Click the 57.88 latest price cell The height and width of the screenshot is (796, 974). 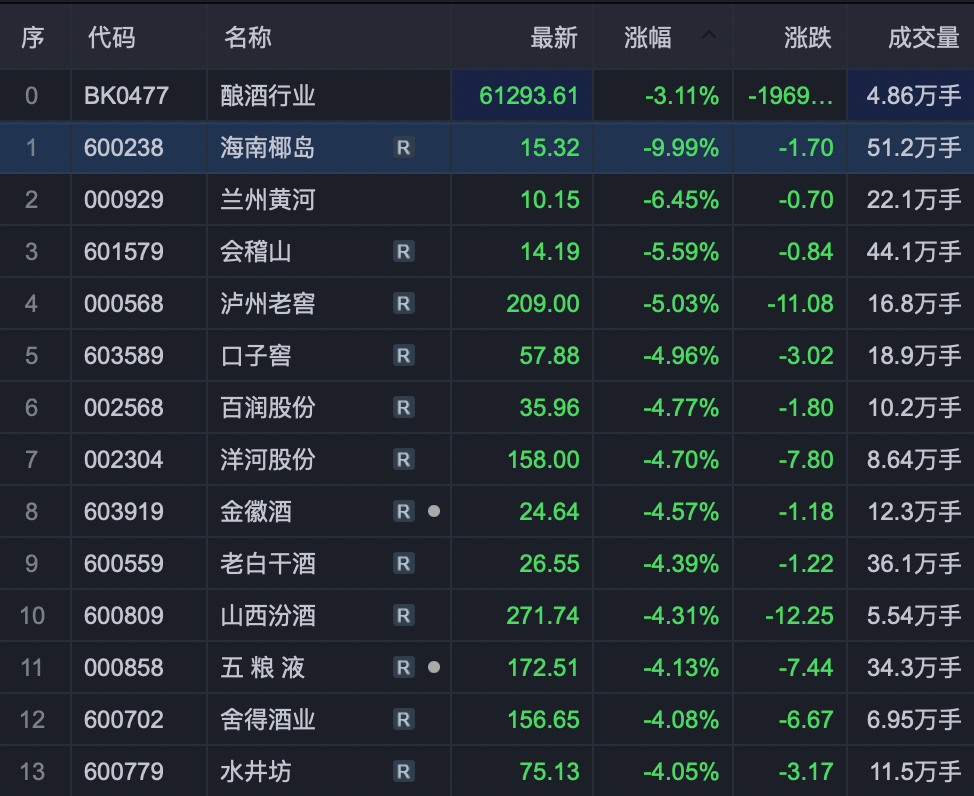click(549, 355)
